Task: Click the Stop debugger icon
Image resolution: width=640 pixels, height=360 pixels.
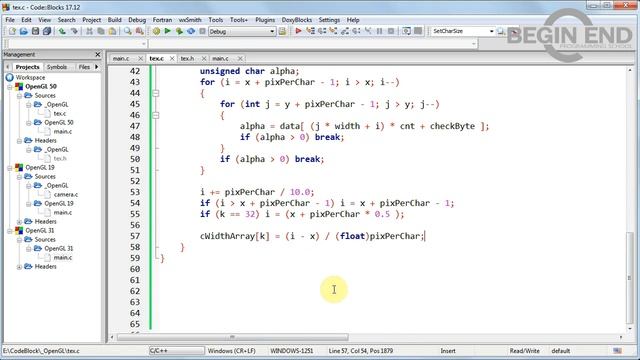Action: [391, 31]
